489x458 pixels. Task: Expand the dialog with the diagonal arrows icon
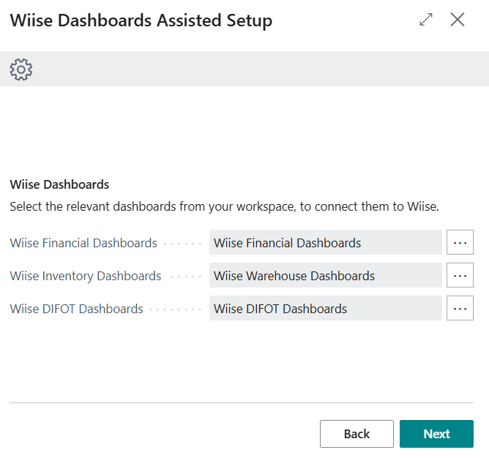[426, 20]
